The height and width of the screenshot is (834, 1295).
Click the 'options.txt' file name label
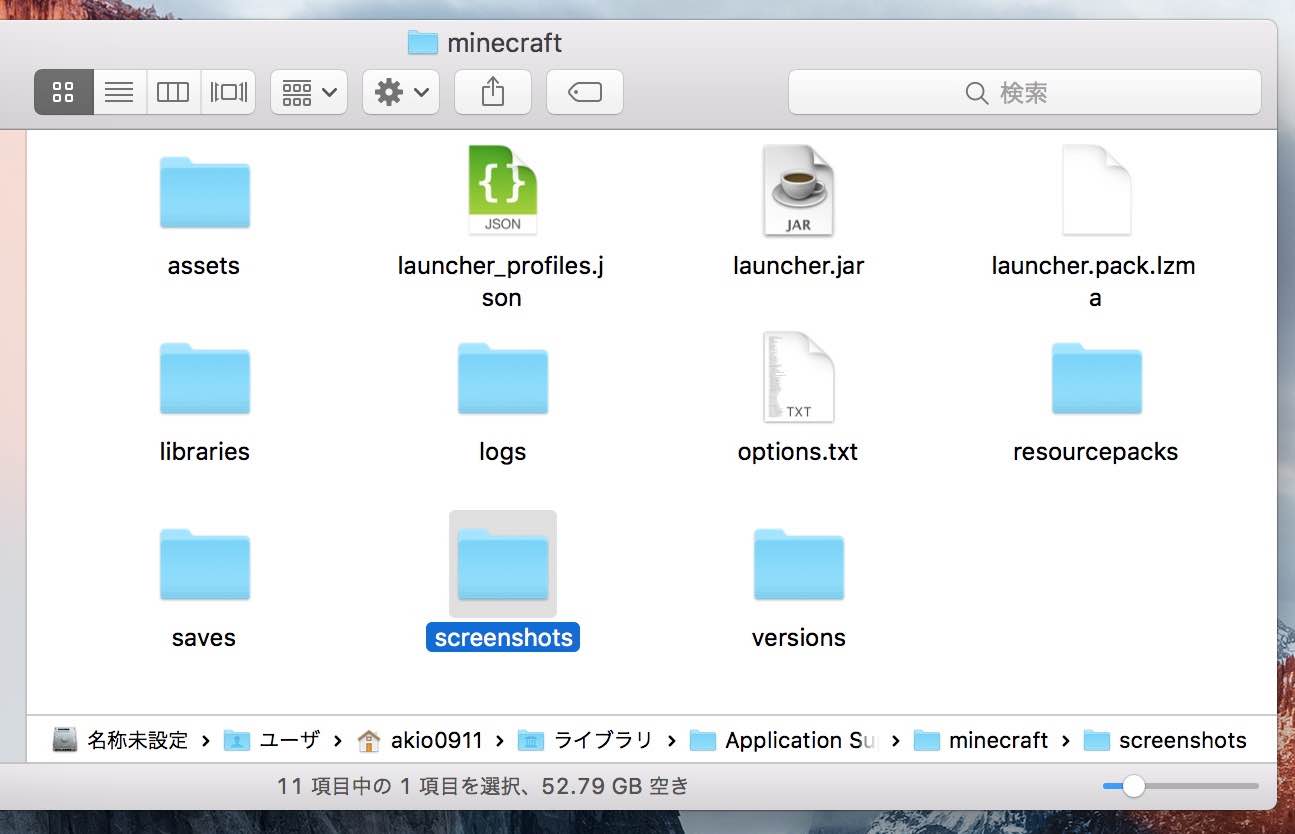798,452
